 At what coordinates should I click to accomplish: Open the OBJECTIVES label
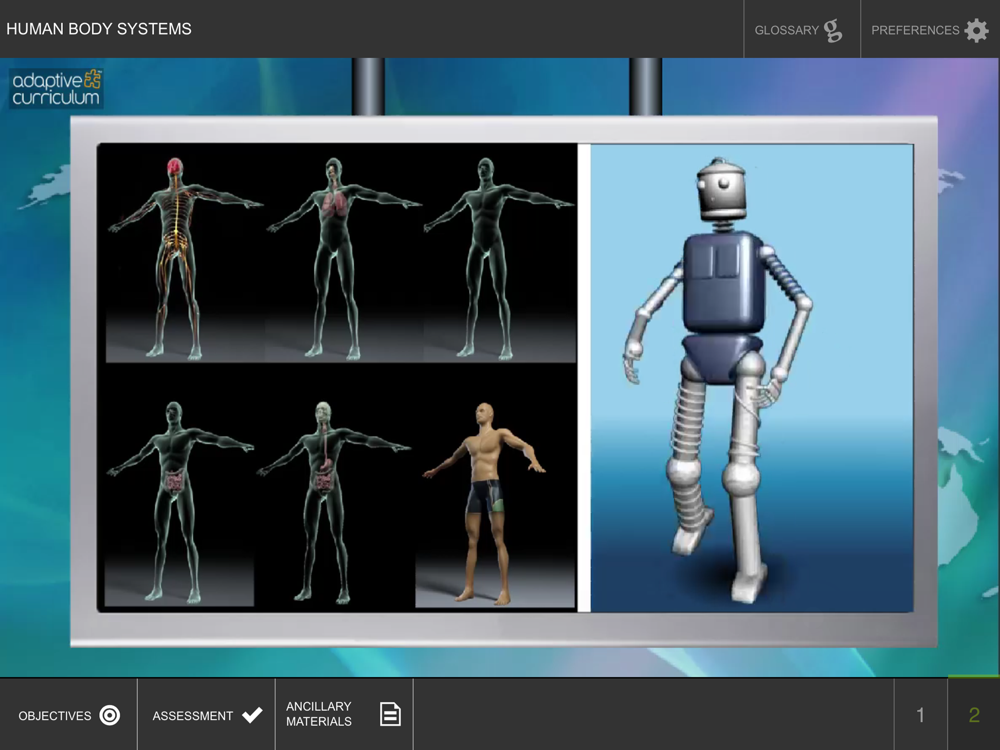coord(55,716)
